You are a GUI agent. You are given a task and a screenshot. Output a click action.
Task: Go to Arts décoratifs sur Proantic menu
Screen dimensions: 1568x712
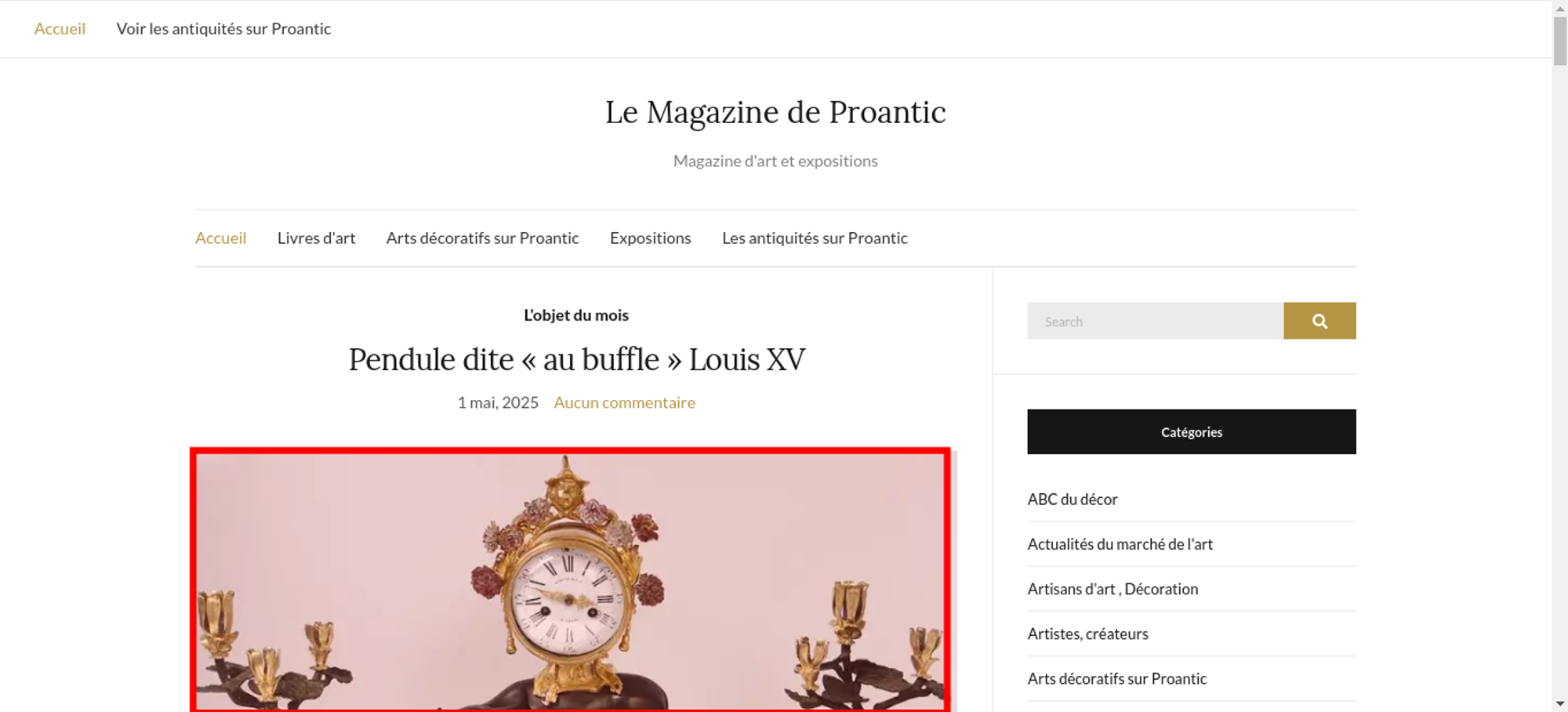[x=482, y=238]
